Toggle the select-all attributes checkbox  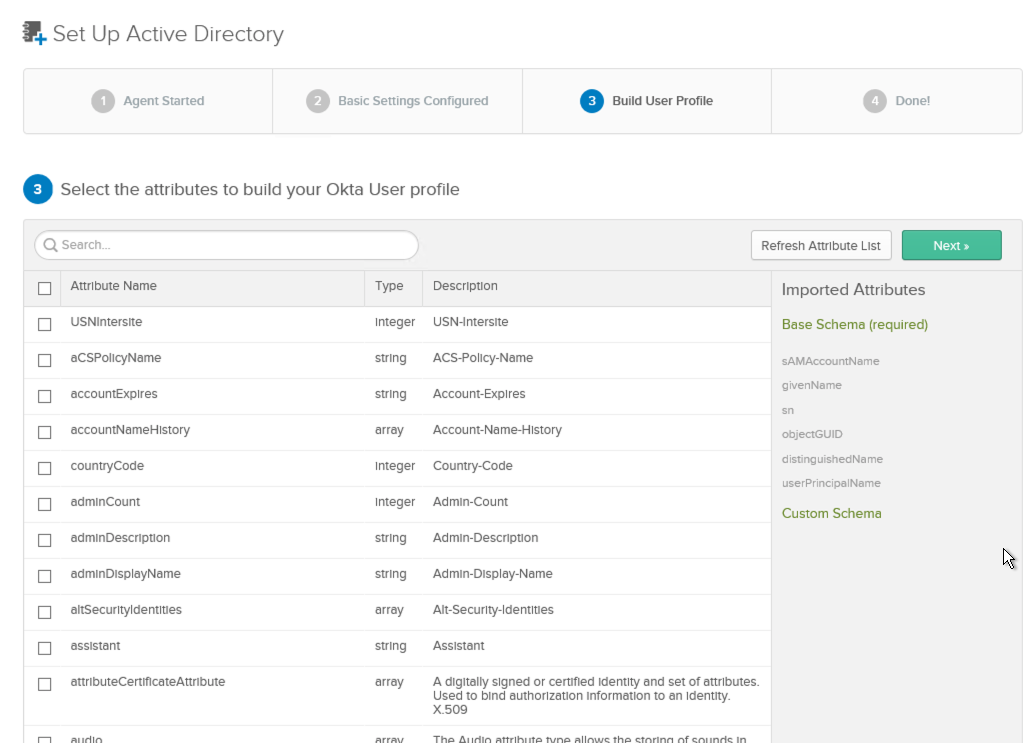coord(44,288)
